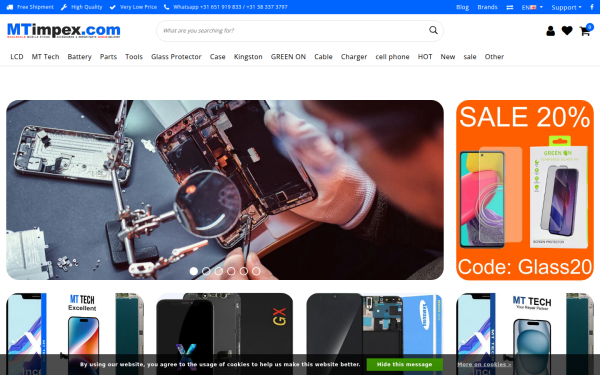Screen dimensions: 600x375
Task: Select the fourth carousel slide dot
Action: point(231,271)
